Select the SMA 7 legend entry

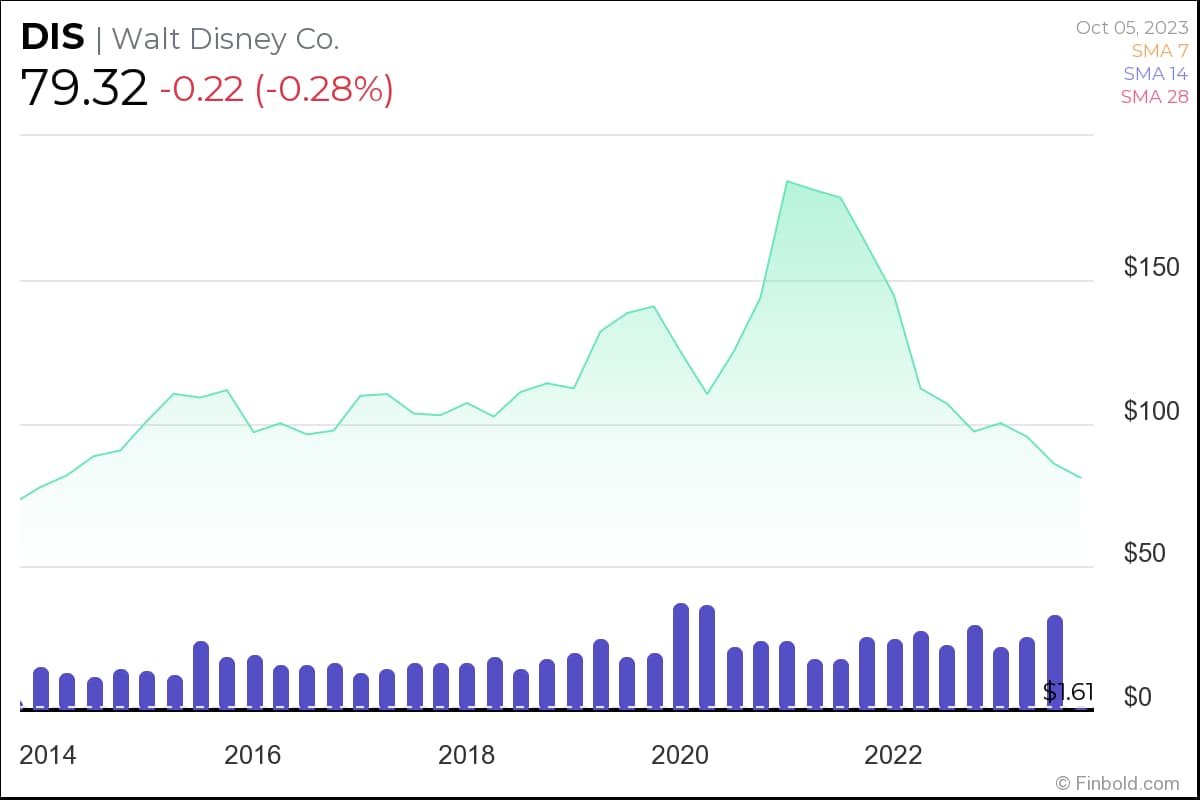(x=1159, y=51)
